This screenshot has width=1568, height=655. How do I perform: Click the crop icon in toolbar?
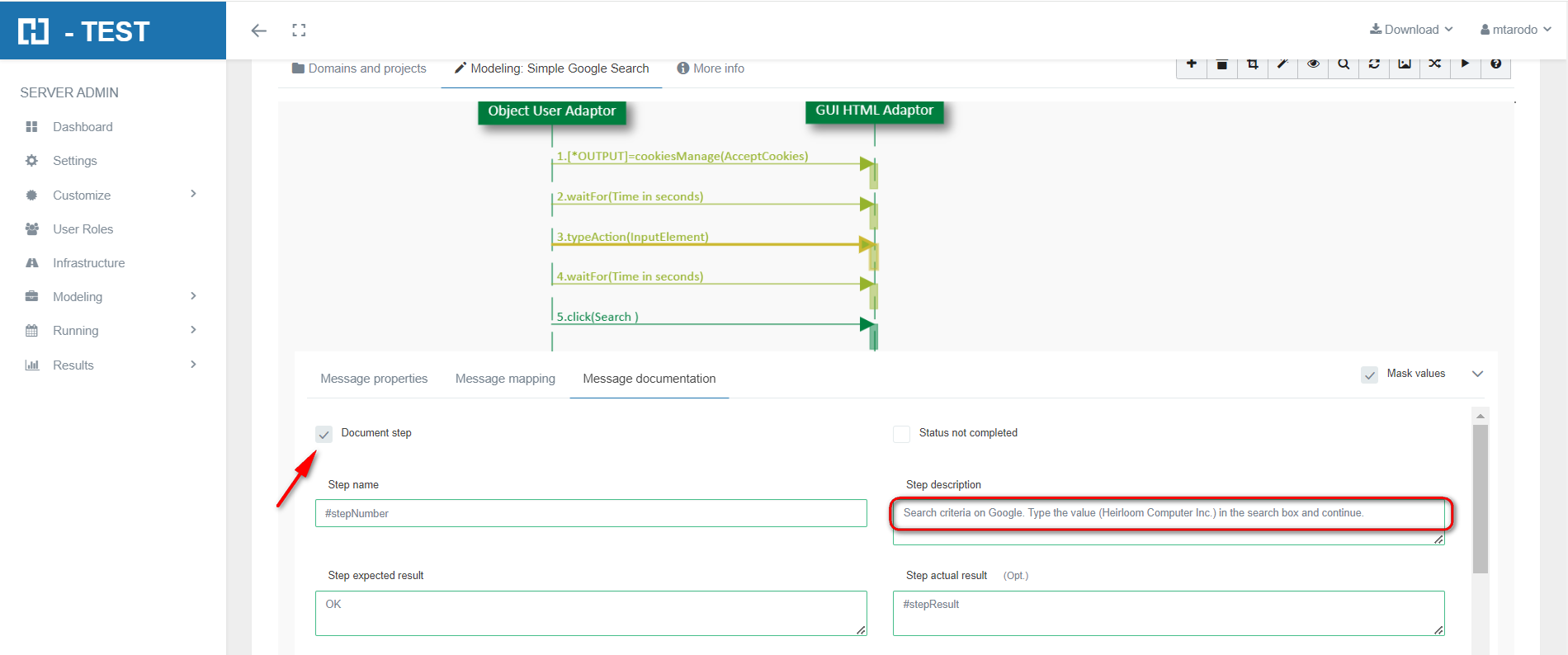[x=1252, y=64]
